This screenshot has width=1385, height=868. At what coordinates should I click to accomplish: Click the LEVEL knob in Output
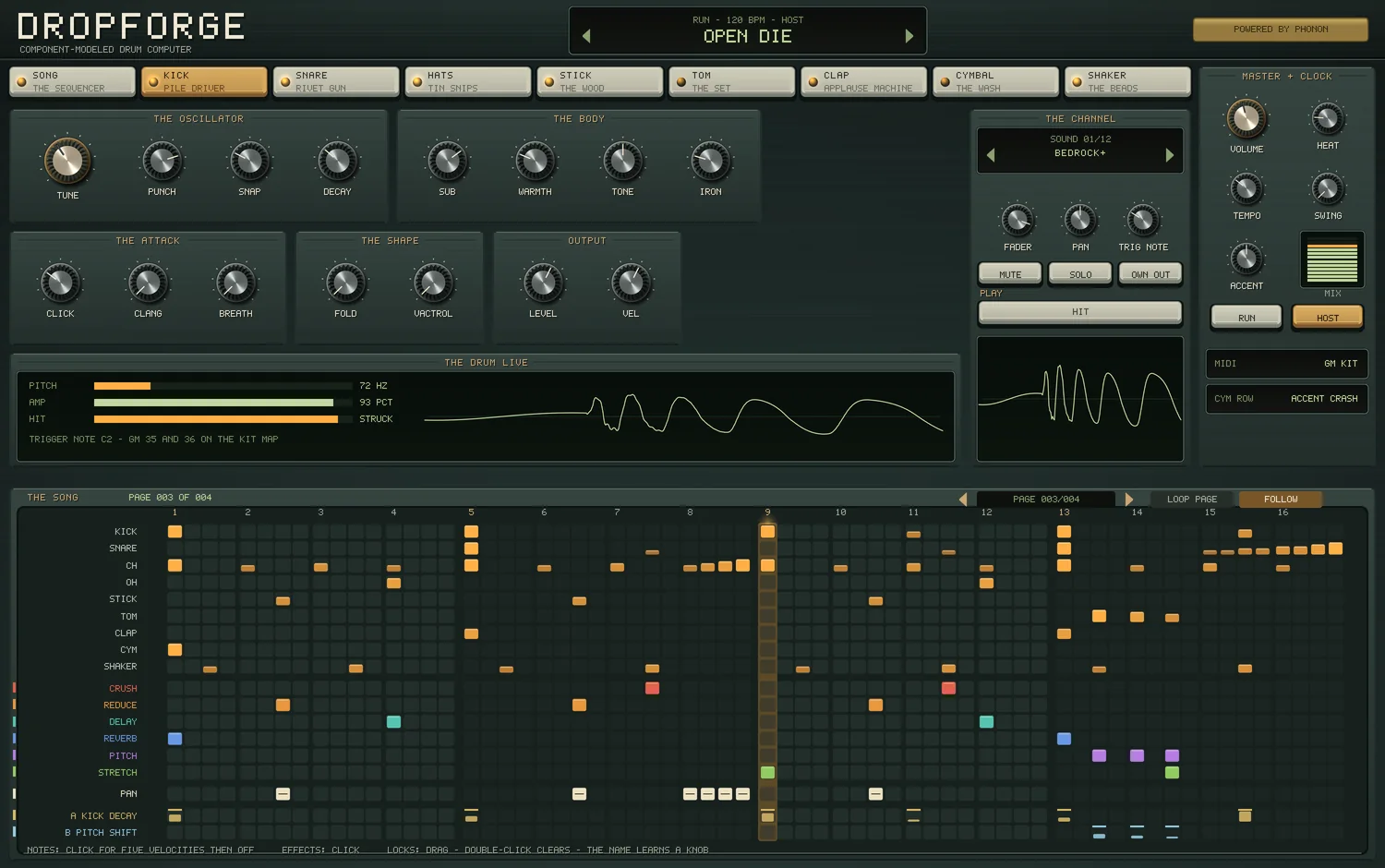point(543,283)
